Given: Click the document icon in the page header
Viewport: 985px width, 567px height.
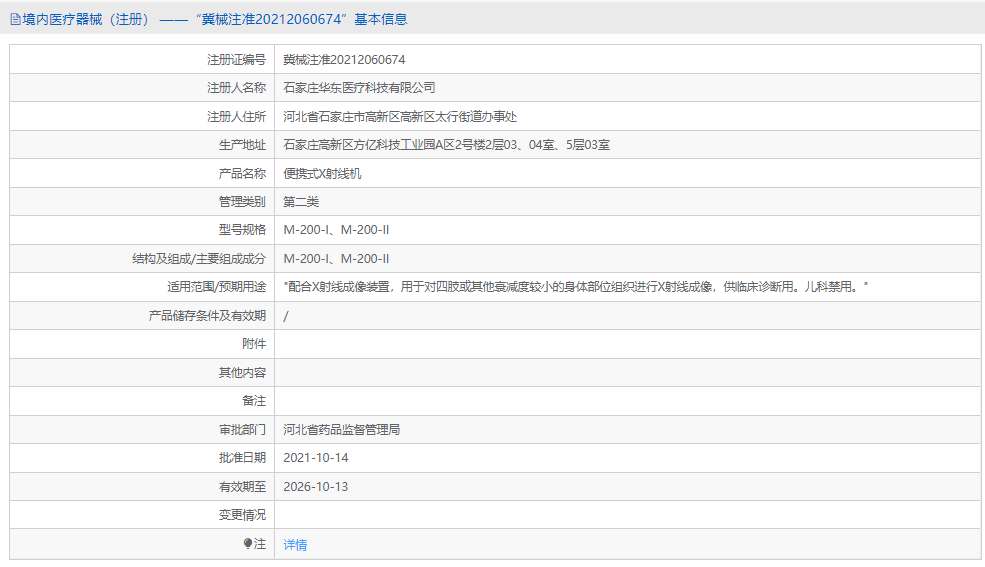Looking at the screenshot, I should (15, 19).
